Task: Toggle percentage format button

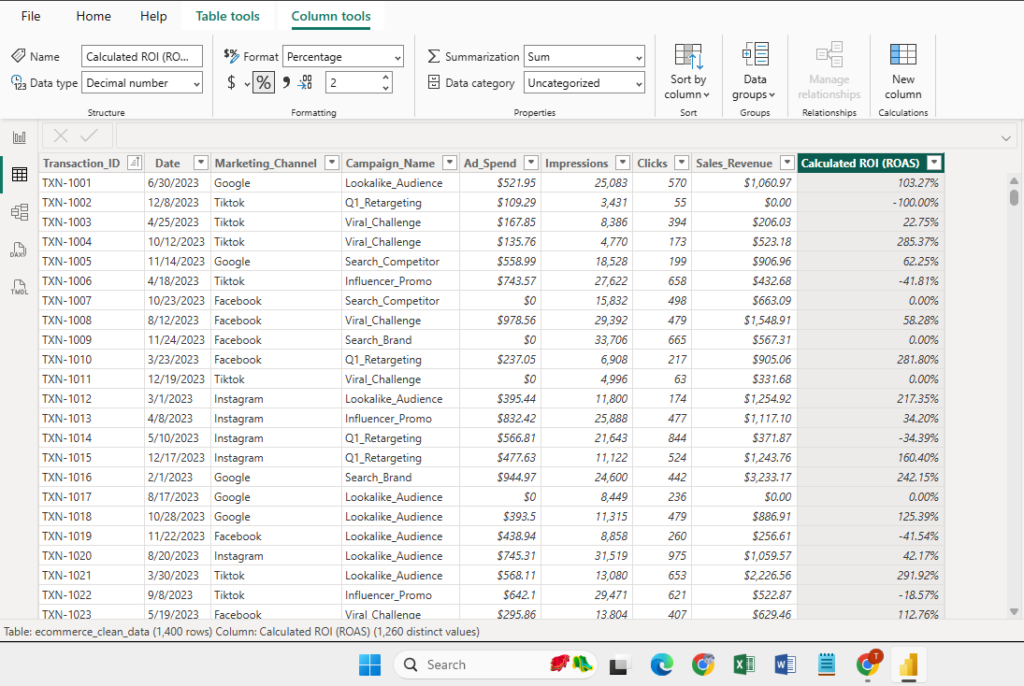Action: 263,82
